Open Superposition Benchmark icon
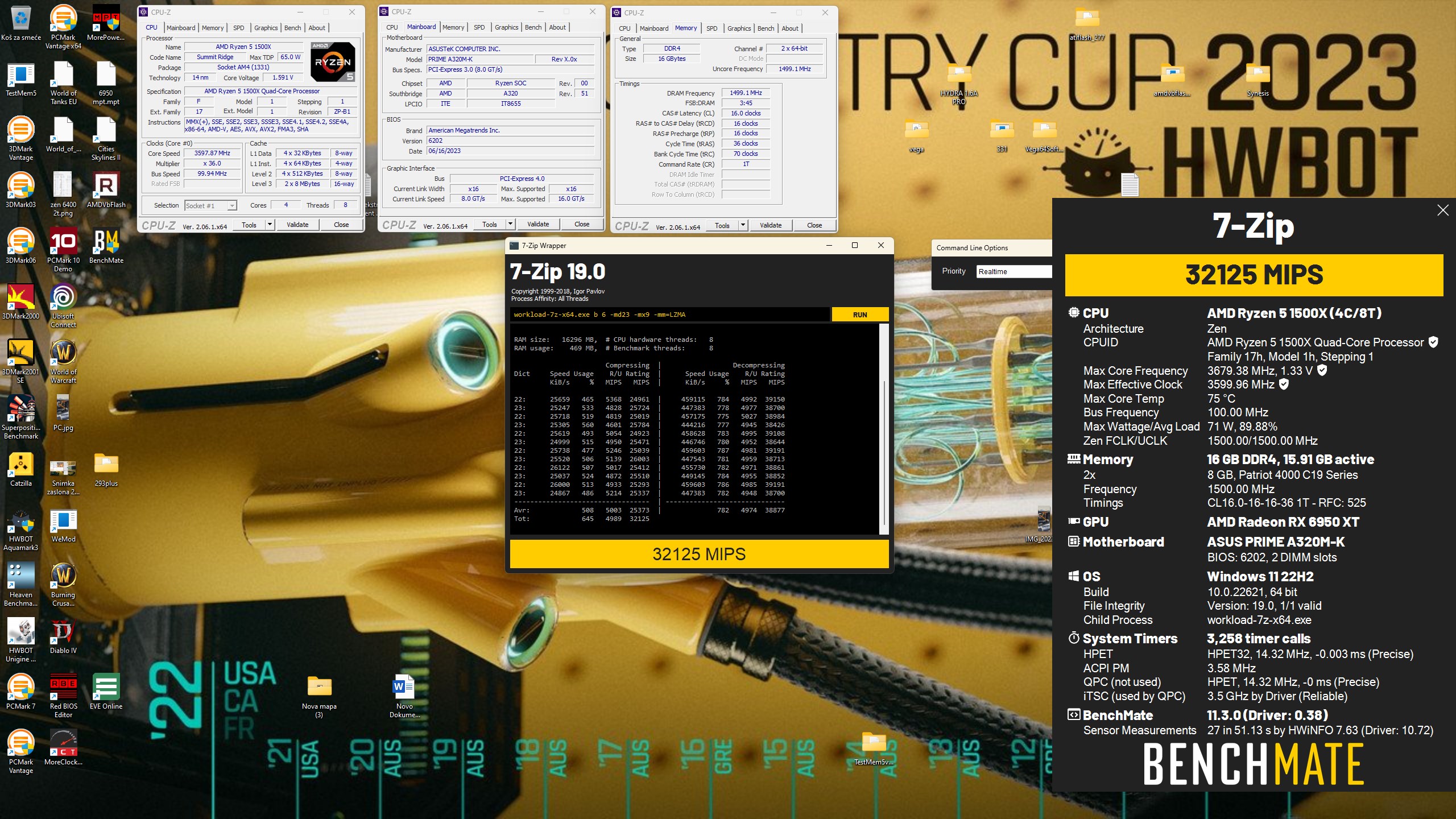 pyautogui.click(x=21, y=417)
